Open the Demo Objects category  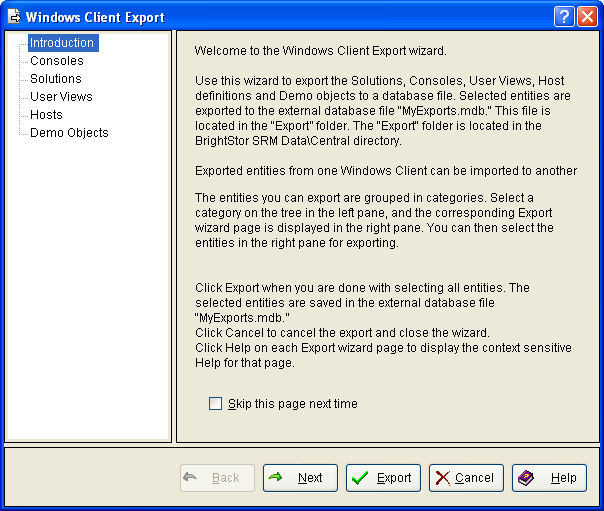[x=69, y=133]
